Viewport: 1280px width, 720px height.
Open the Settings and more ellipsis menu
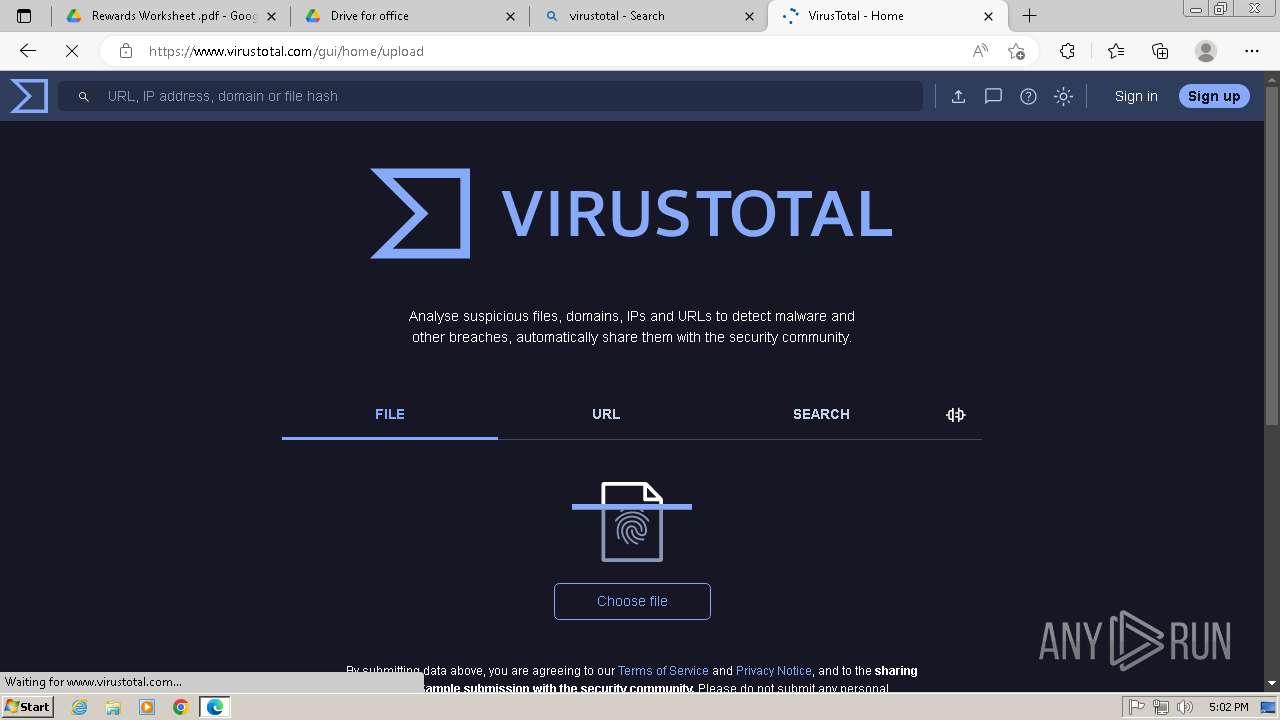(x=1252, y=51)
